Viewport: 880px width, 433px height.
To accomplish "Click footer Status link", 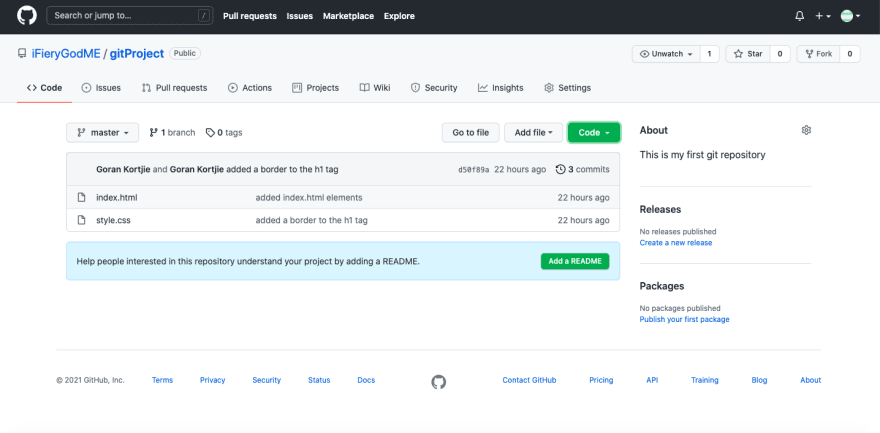I will point(319,380).
